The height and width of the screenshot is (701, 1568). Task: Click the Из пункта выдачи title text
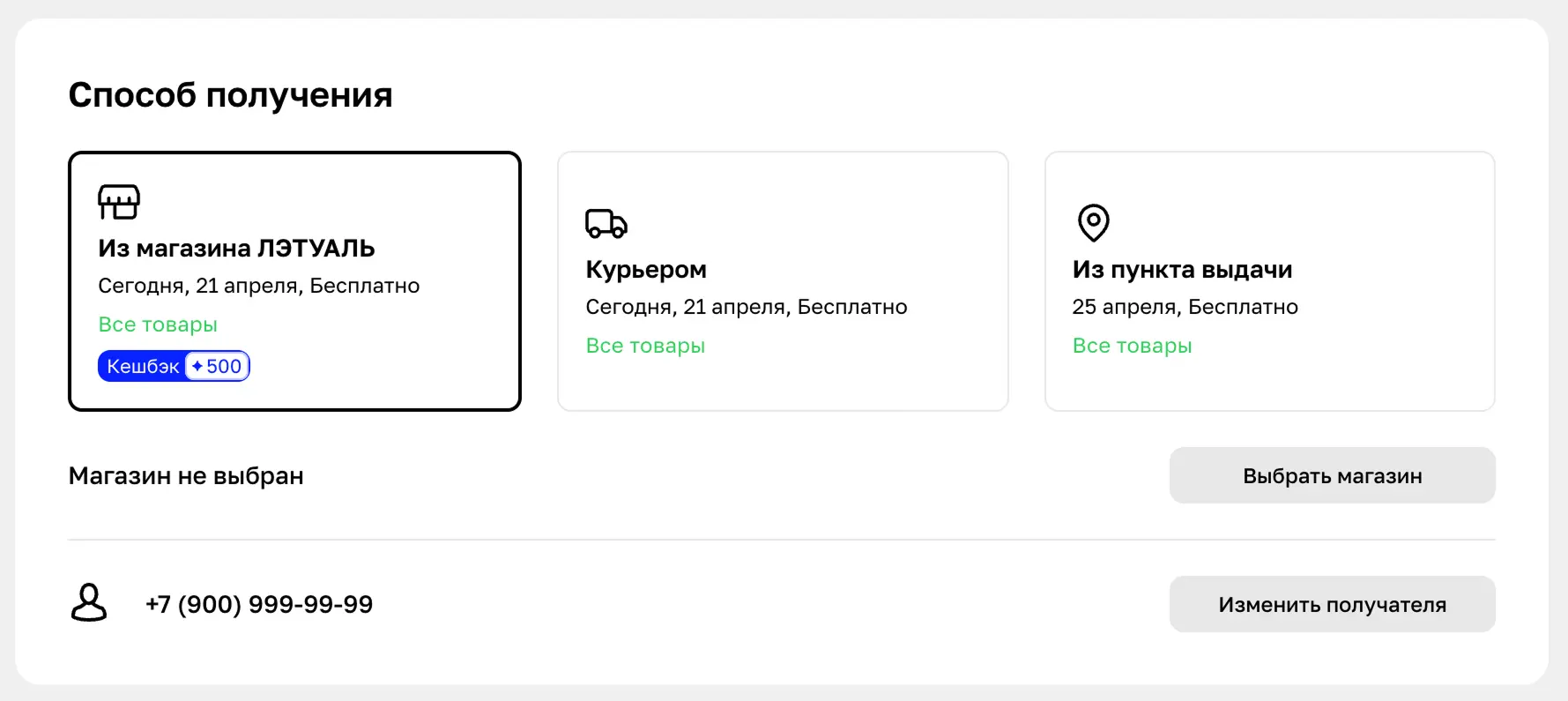pos(1182,270)
